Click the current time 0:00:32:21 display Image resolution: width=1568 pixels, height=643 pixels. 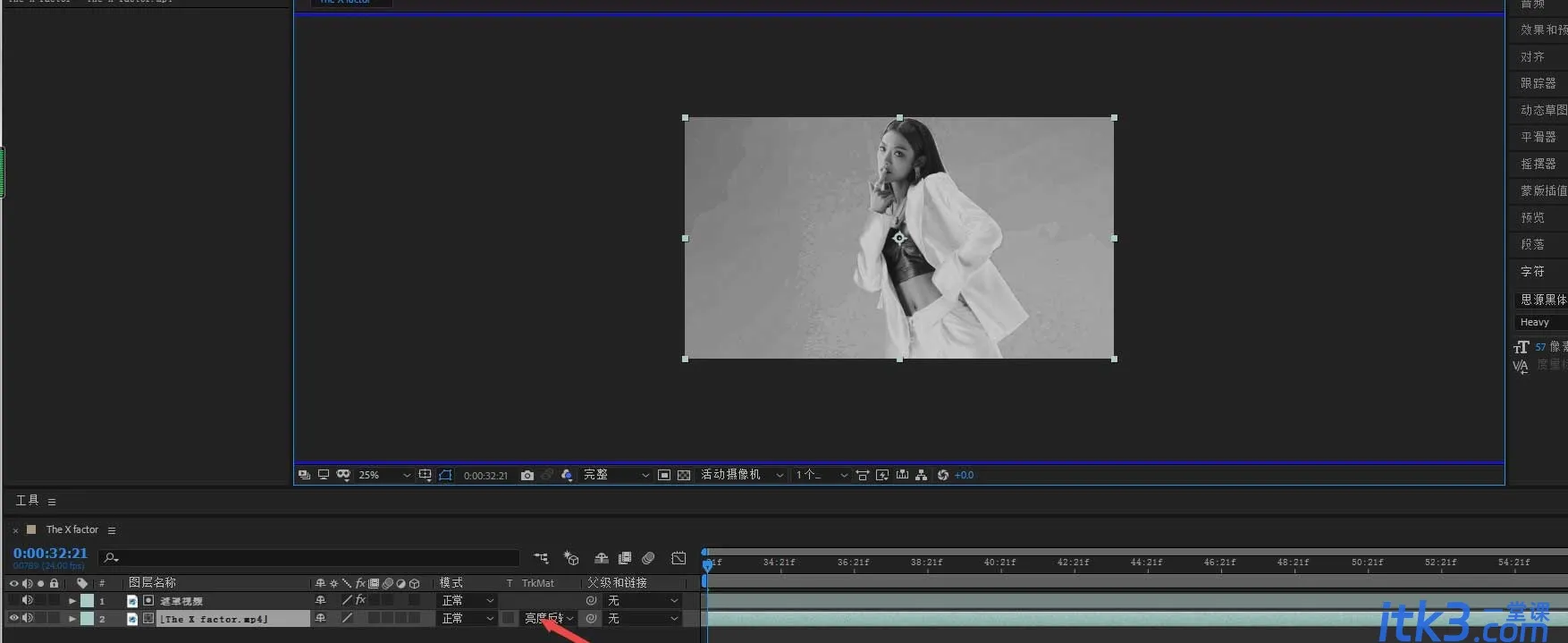coord(50,554)
